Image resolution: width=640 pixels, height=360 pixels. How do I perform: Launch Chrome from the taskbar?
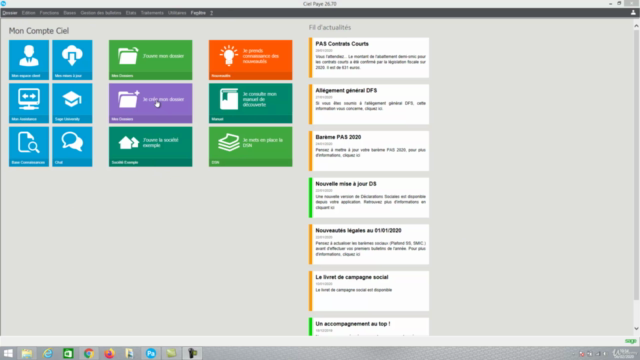click(x=89, y=353)
